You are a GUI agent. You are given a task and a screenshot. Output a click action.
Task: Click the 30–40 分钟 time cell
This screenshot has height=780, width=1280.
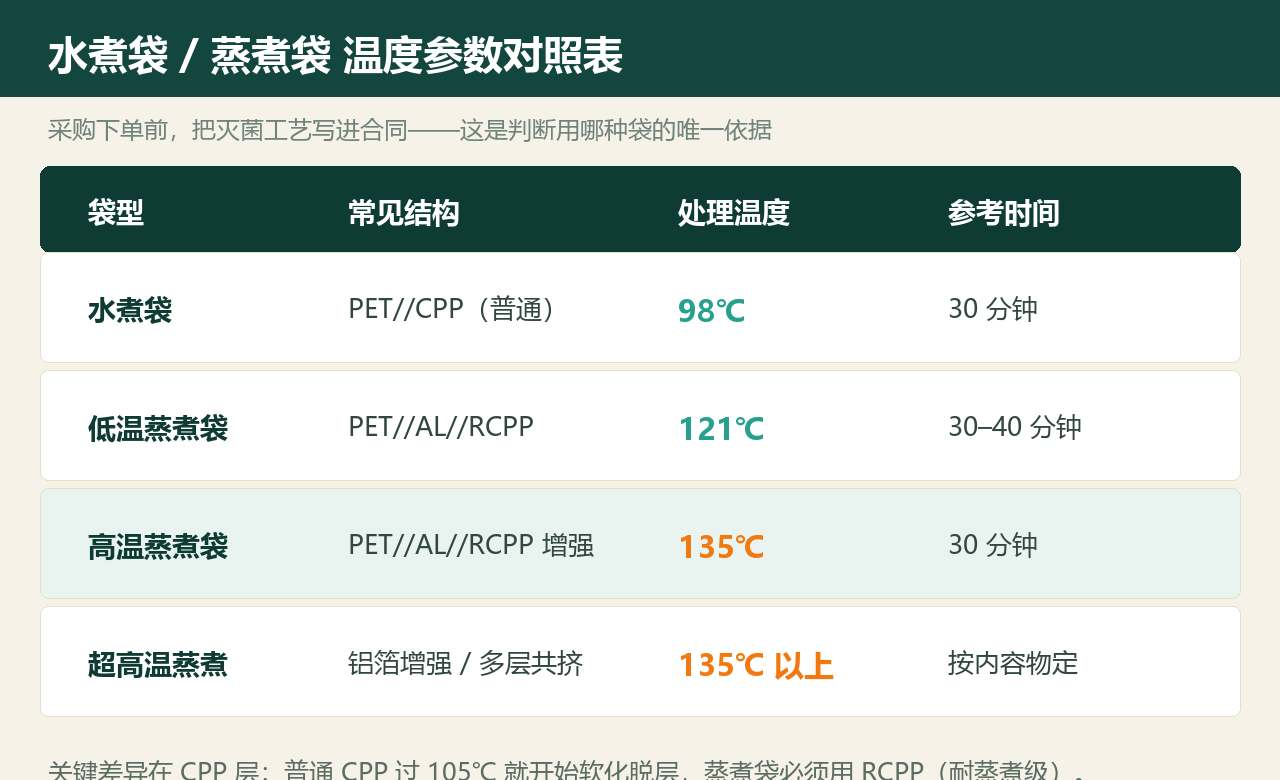[x=1015, y=427]
